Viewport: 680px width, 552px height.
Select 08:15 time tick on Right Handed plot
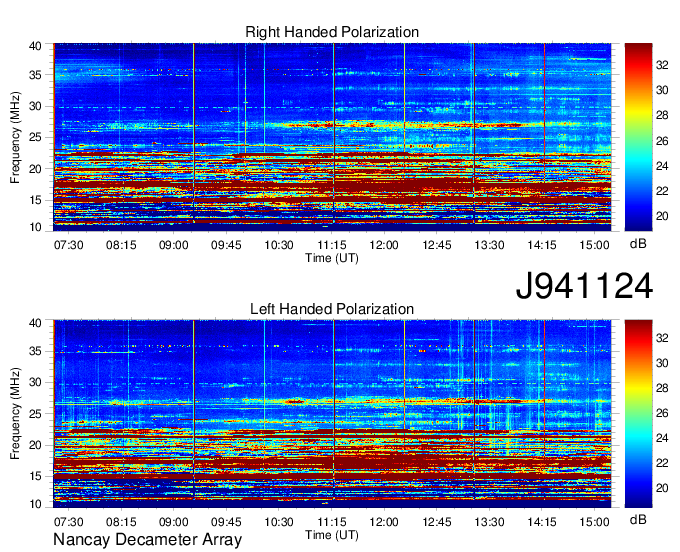click(x=121, y=245)
